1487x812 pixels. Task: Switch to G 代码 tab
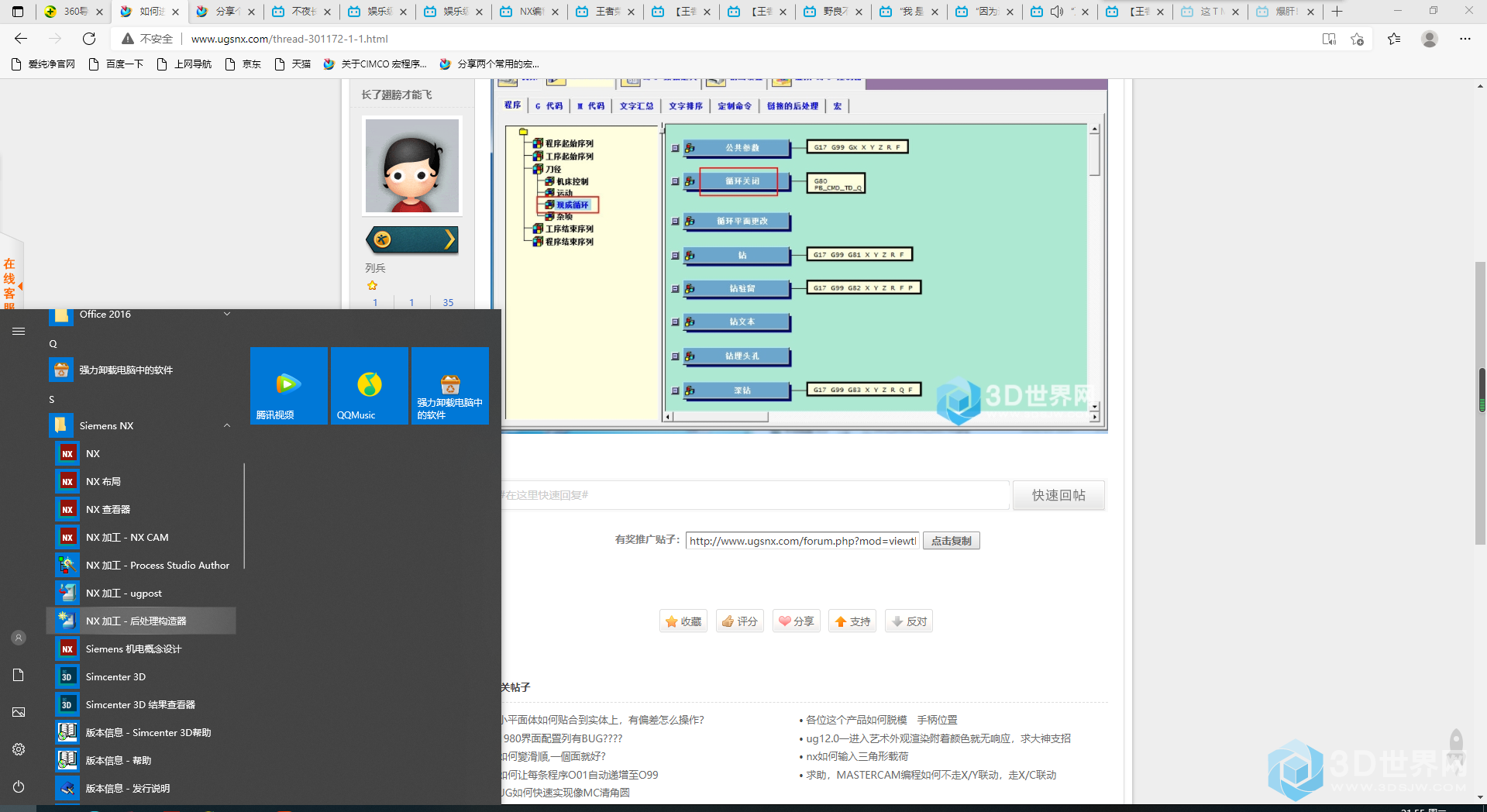coord(549,106)
